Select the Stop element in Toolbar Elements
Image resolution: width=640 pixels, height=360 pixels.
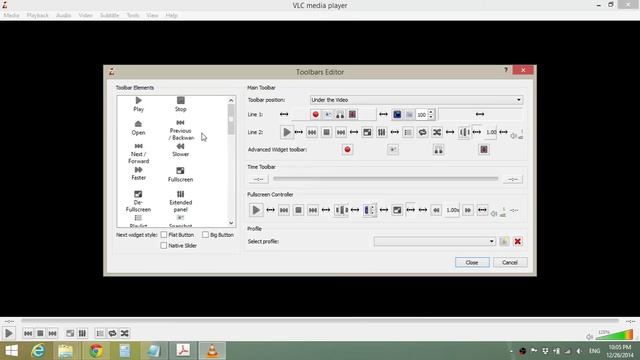pos(180,104)
